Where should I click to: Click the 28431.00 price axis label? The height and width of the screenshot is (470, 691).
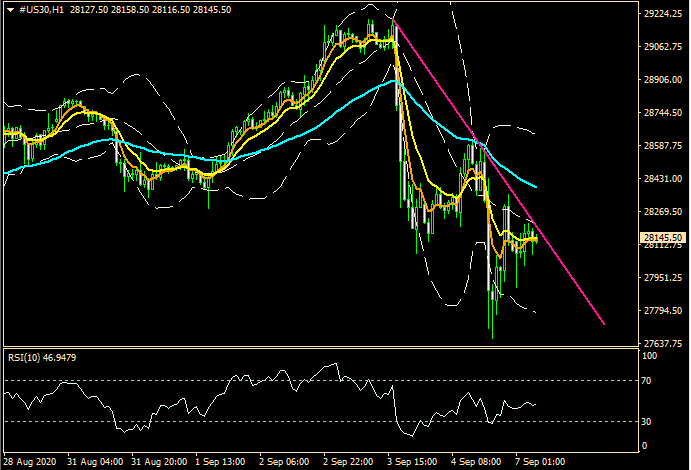click(660, 180)
